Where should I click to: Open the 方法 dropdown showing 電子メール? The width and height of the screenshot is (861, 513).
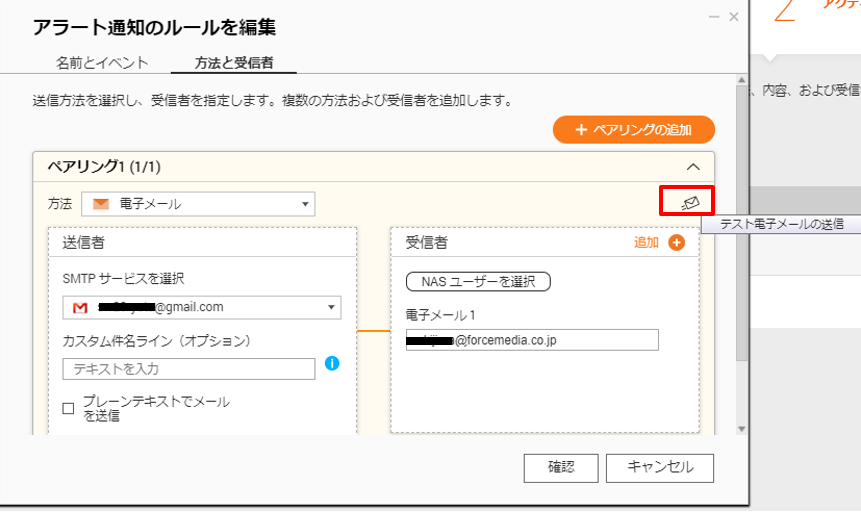pyautogui.click(x=198, y=204)
